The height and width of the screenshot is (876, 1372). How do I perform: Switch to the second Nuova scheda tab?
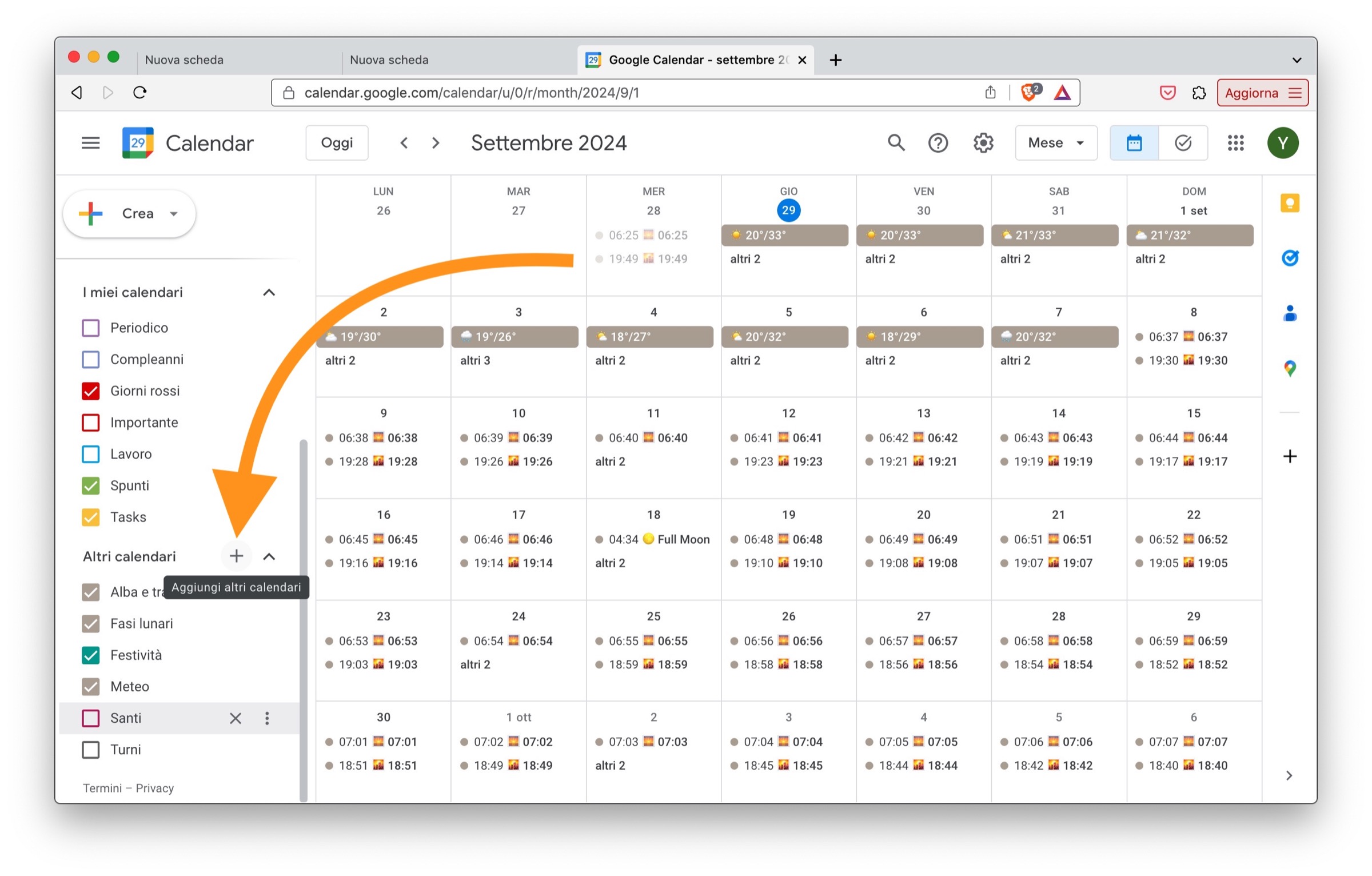[x=389, y=60]
